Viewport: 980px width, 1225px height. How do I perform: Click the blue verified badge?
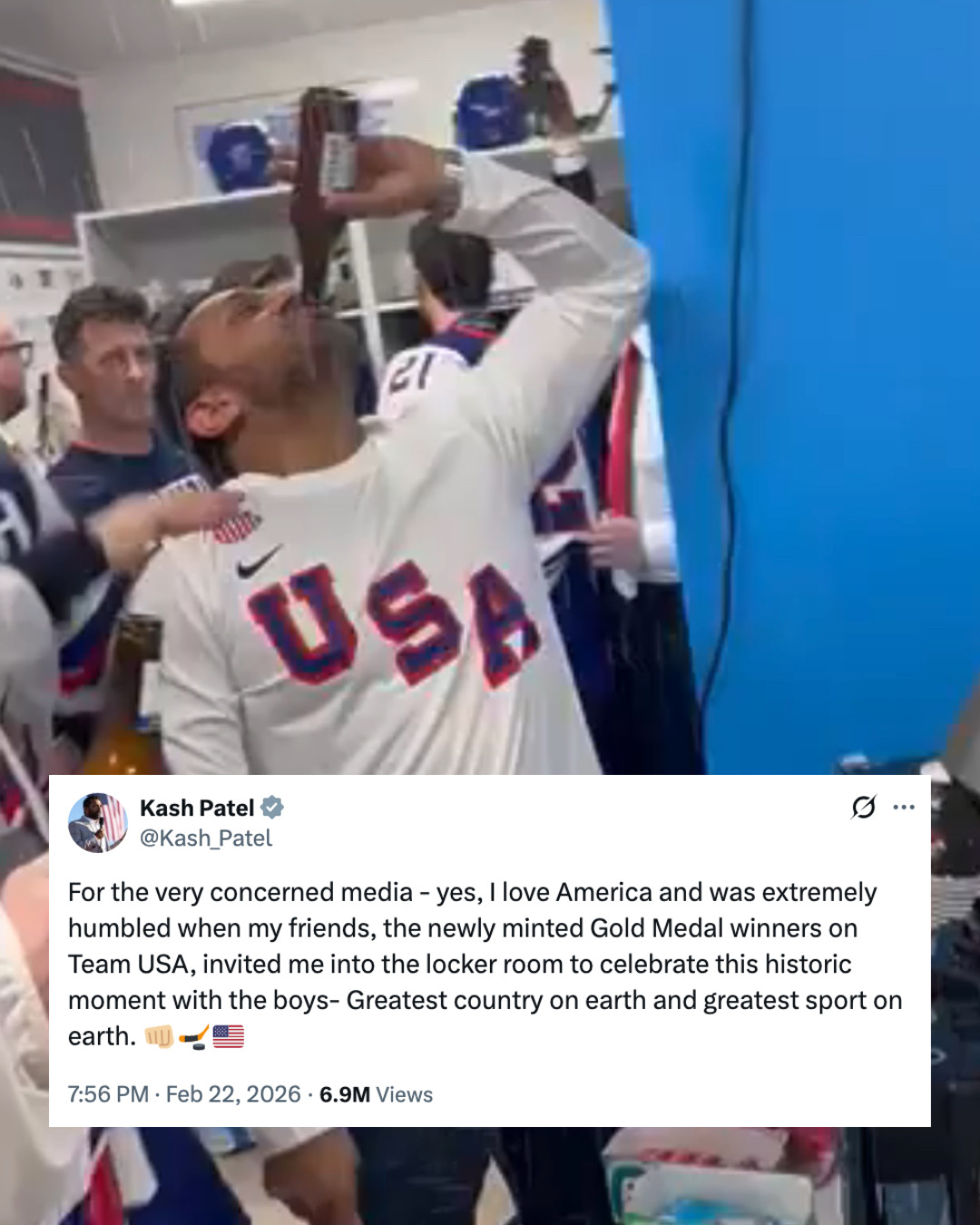(272, 807)
